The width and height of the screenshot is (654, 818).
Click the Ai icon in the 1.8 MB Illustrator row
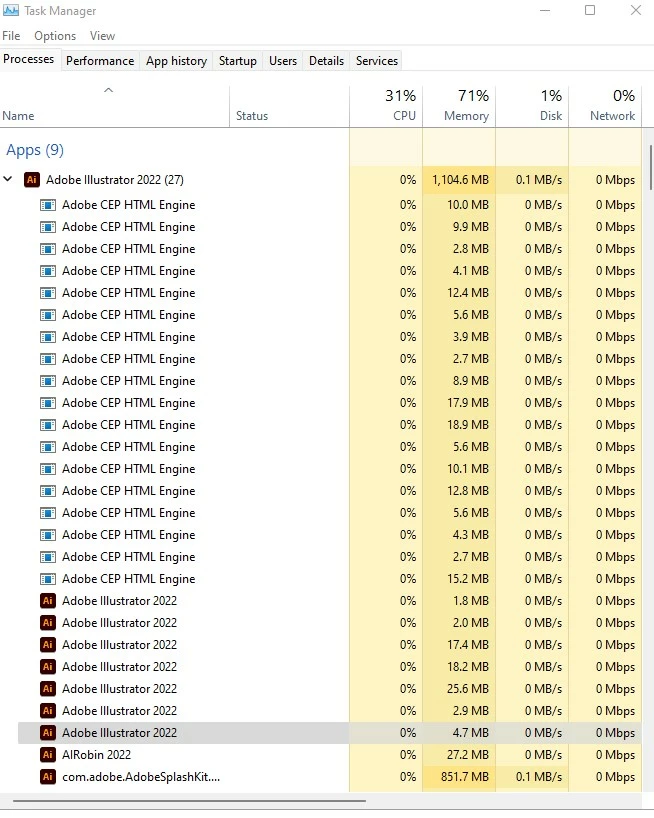click(48, 600)
